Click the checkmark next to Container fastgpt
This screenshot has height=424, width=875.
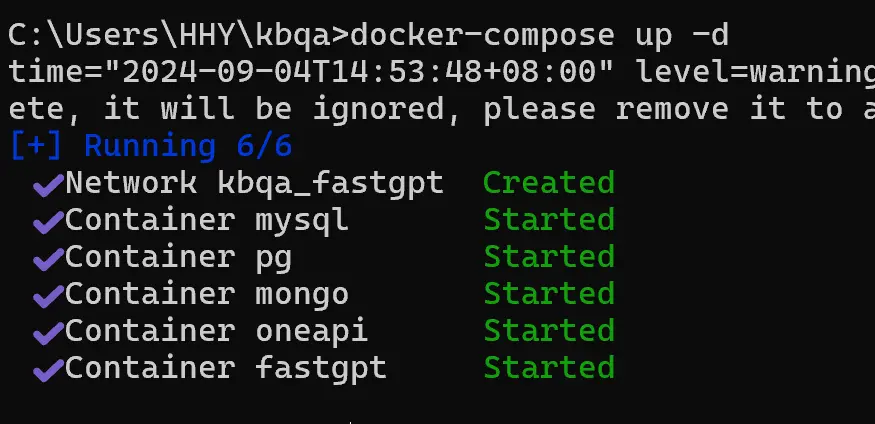coord(47,371)
